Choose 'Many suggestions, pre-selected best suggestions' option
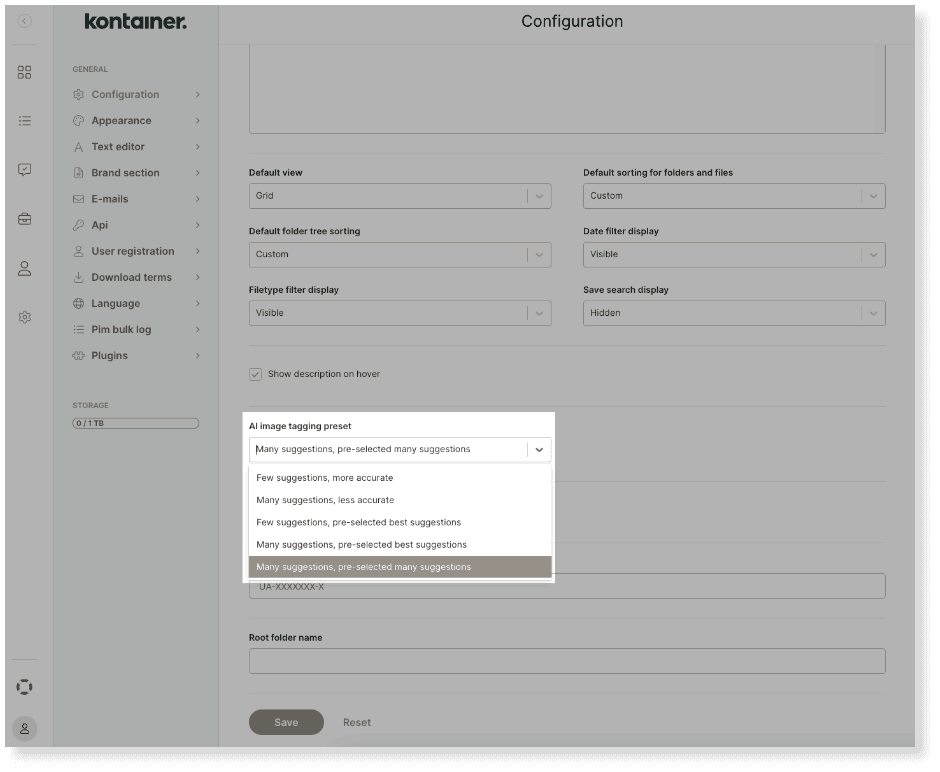This screenshot has width=940, height=772. coord(361,545)
